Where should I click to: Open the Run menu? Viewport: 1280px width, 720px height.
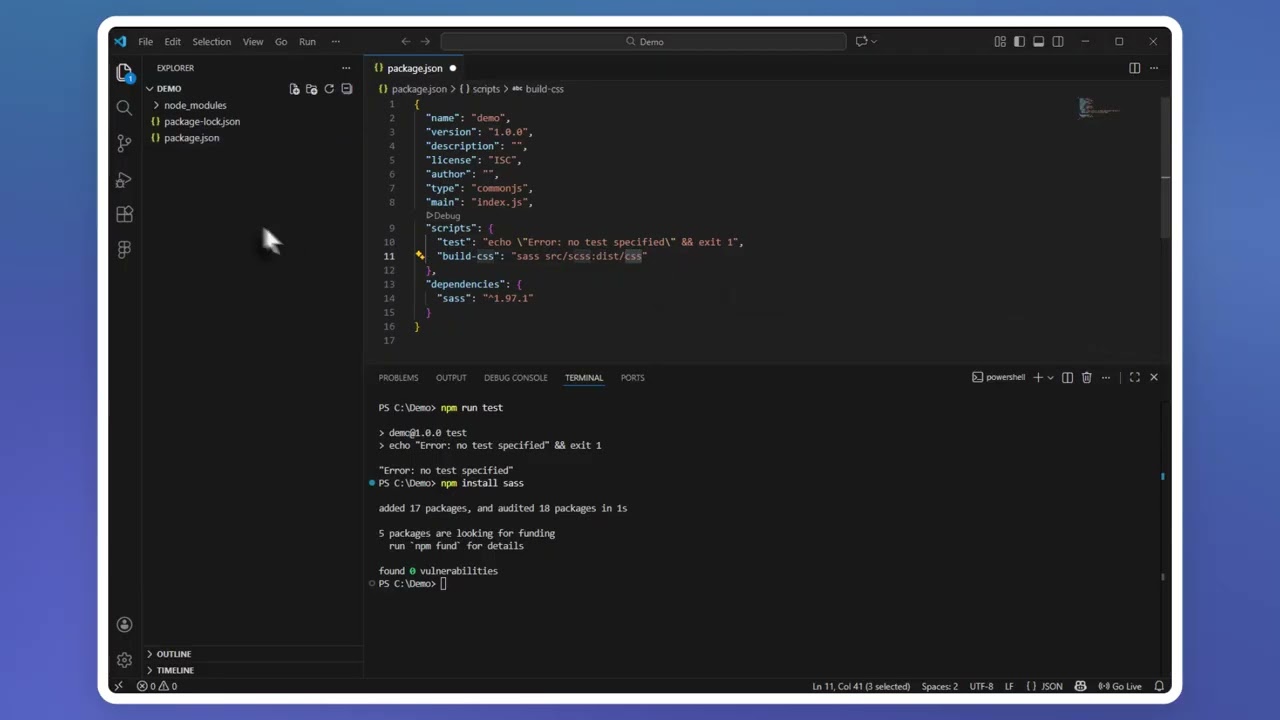pyautogui.click(x=307, y=41)
